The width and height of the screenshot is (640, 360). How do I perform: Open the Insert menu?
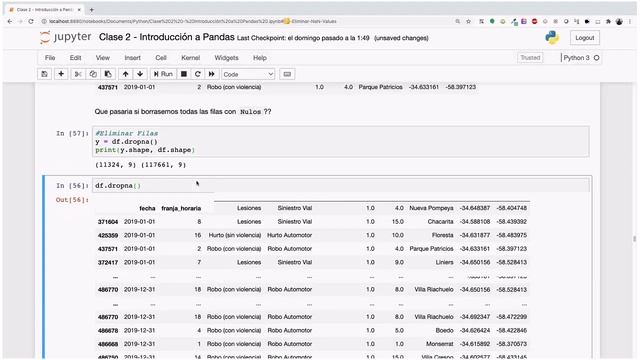pos(132,58)
